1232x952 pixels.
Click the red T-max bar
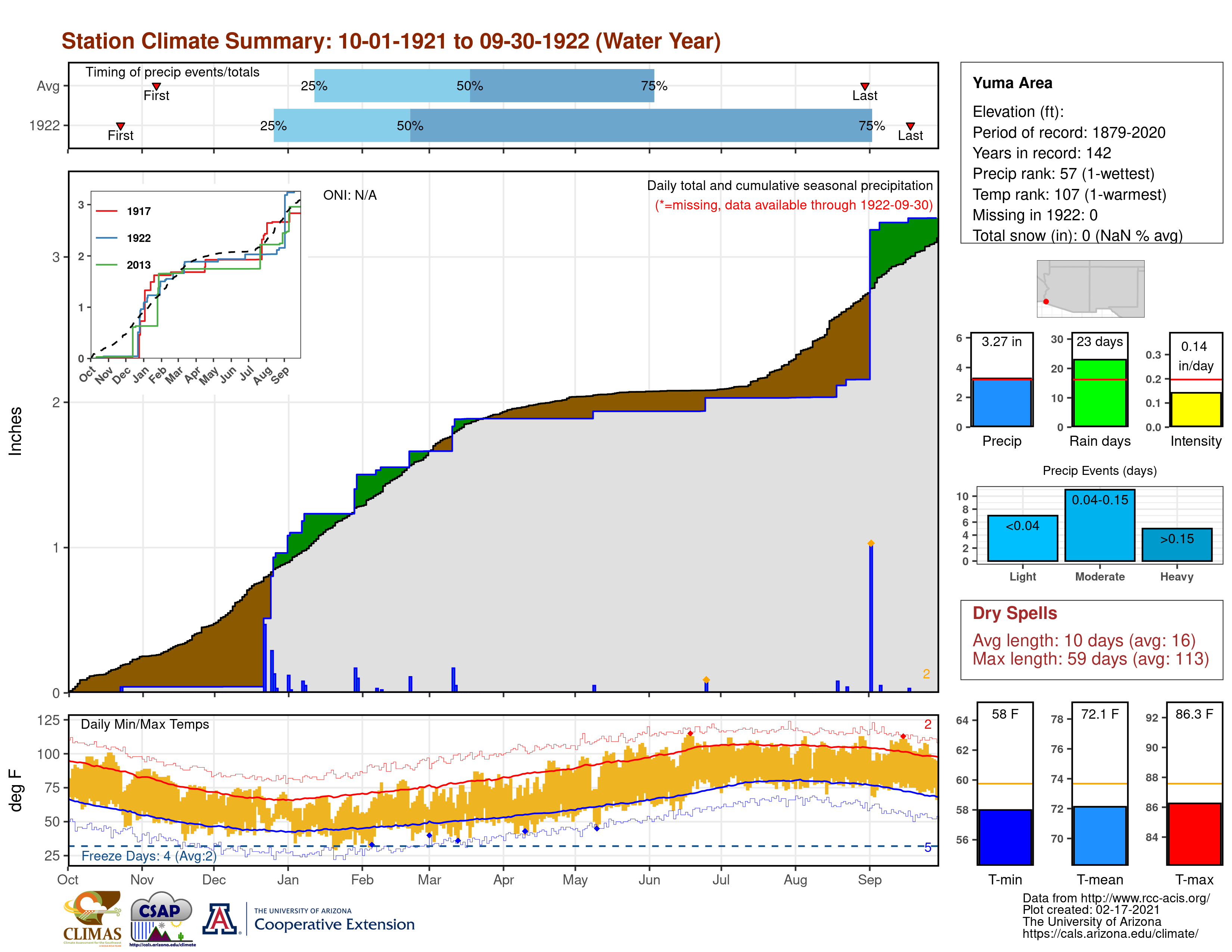coord(1194,834)
